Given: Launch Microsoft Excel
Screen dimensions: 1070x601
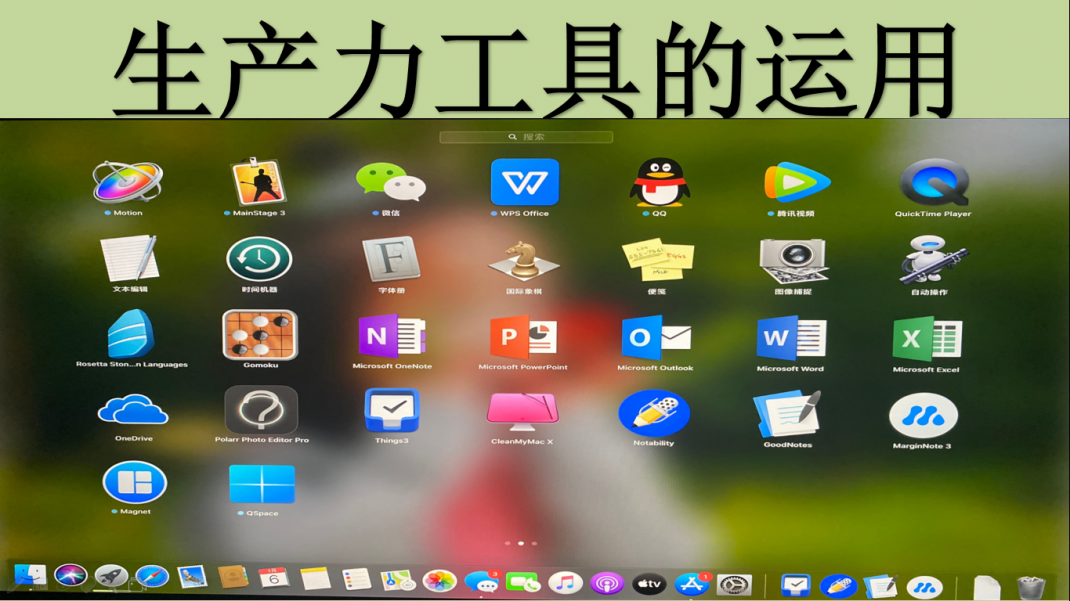Looking at the screenshot, I should (927, 340).
